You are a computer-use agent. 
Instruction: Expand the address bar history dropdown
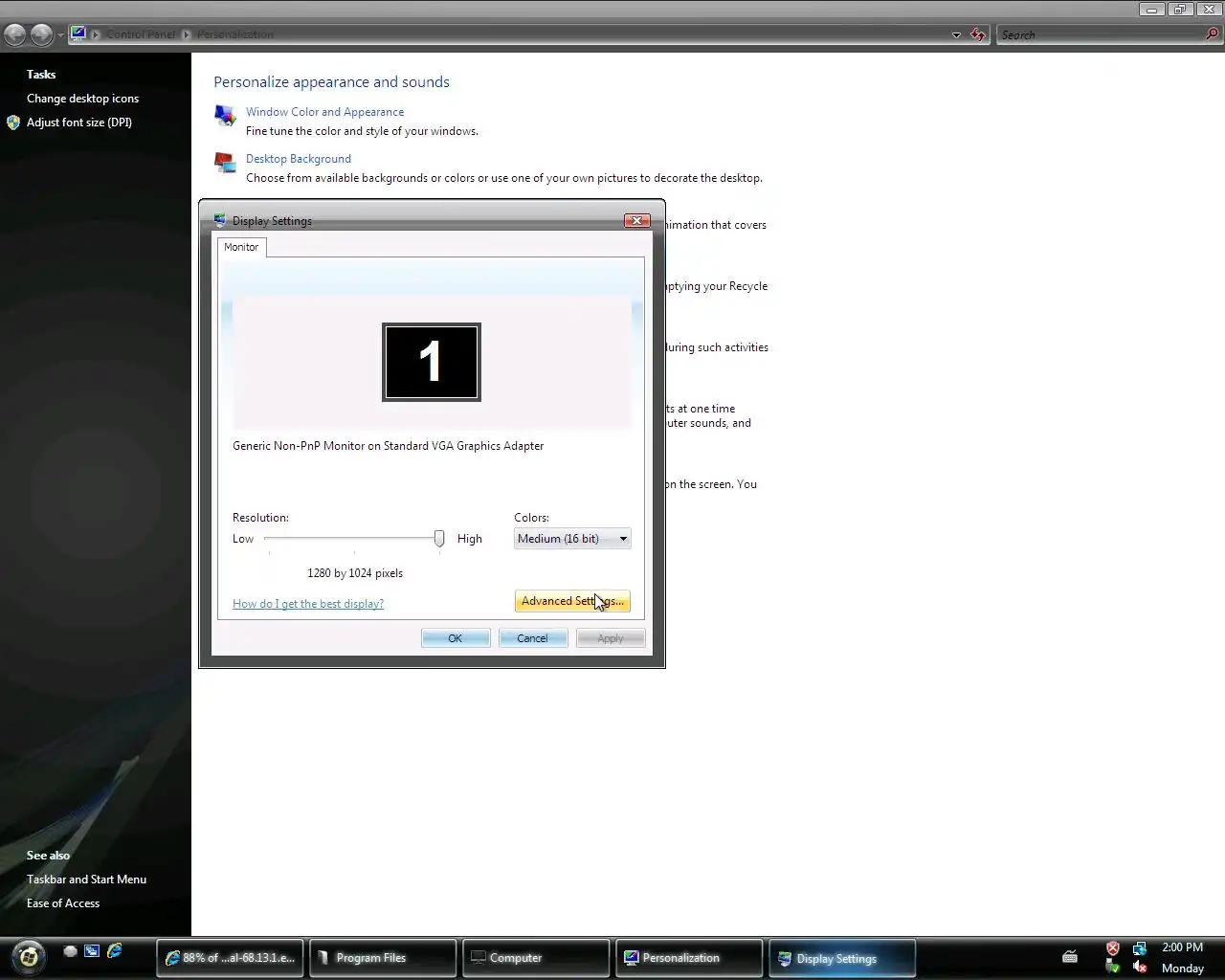956,35
